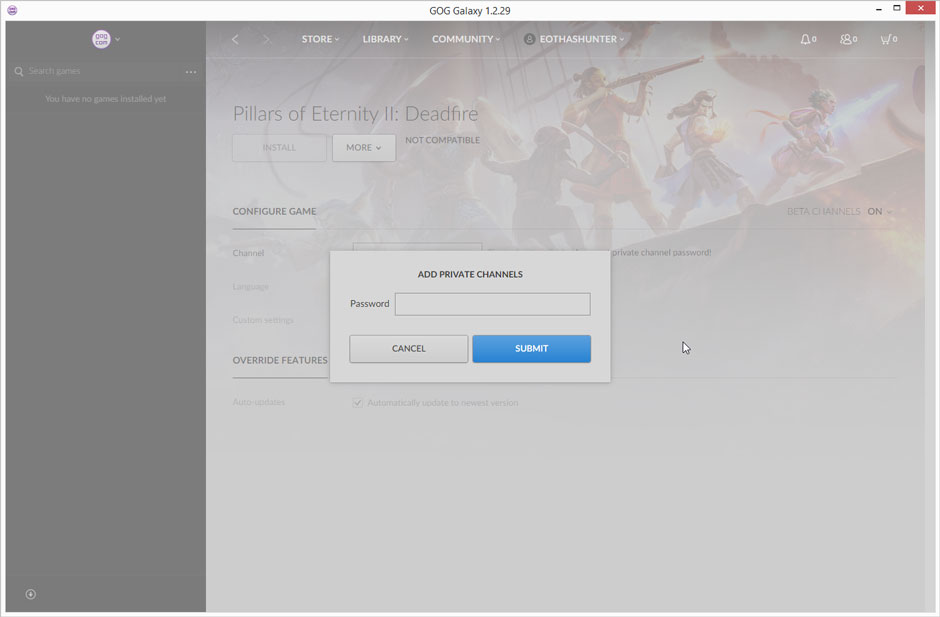Click the NOT COMPATIBLE label
Viewport: 940px width, 617px height.
point(442,140)
